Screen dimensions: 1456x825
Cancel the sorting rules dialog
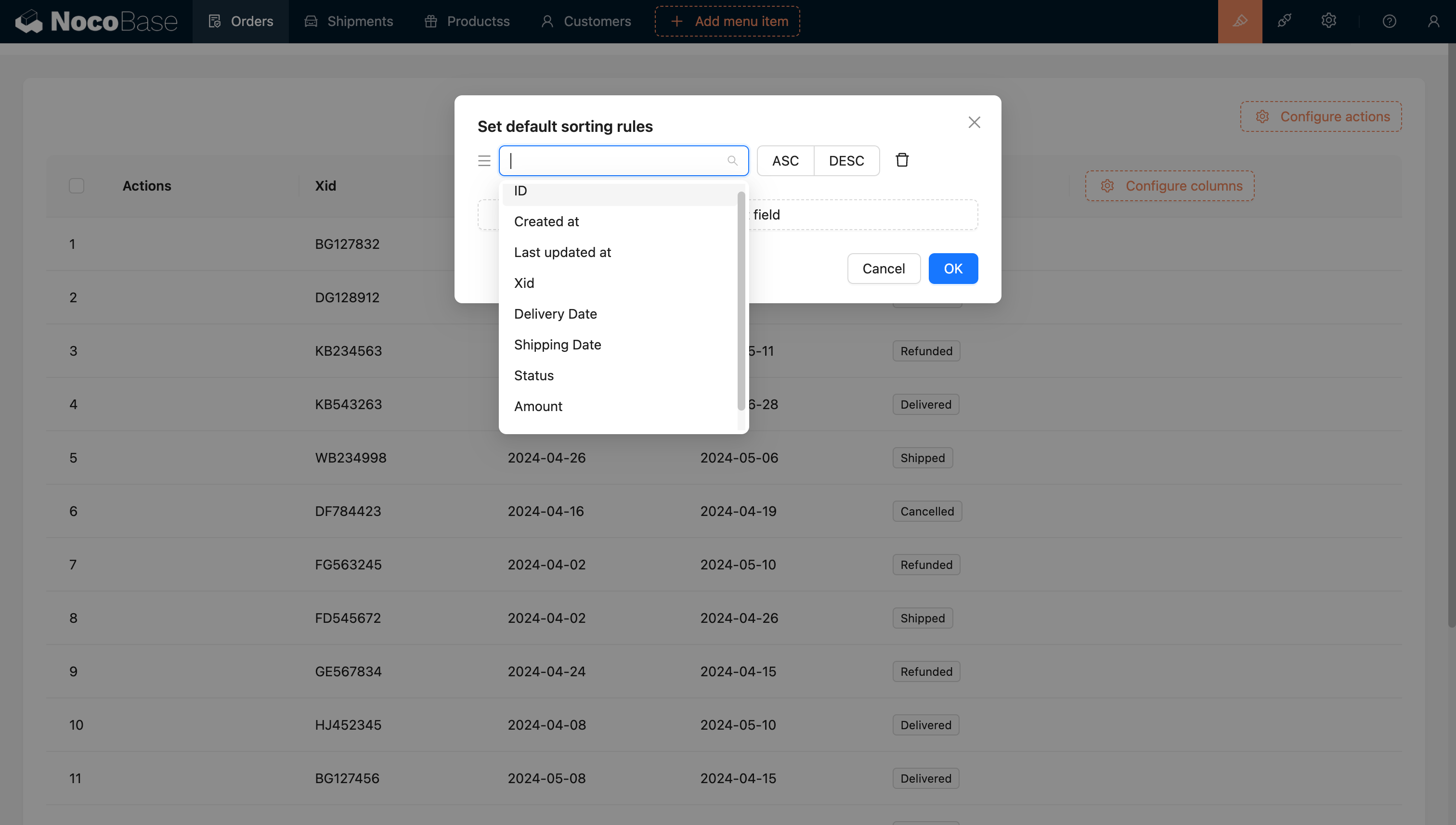(x=883, y=269)
